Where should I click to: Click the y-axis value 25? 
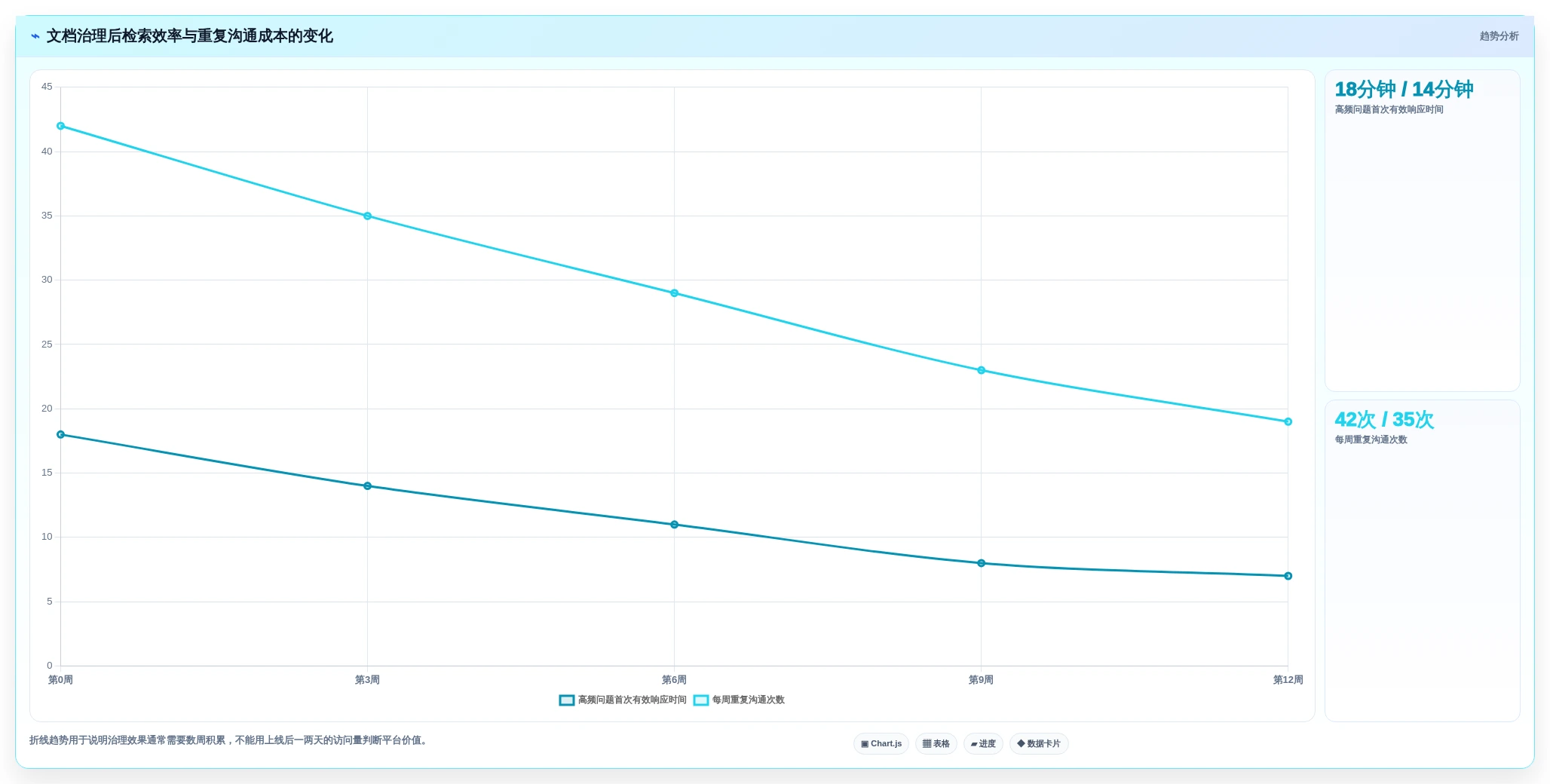[47, 345]
